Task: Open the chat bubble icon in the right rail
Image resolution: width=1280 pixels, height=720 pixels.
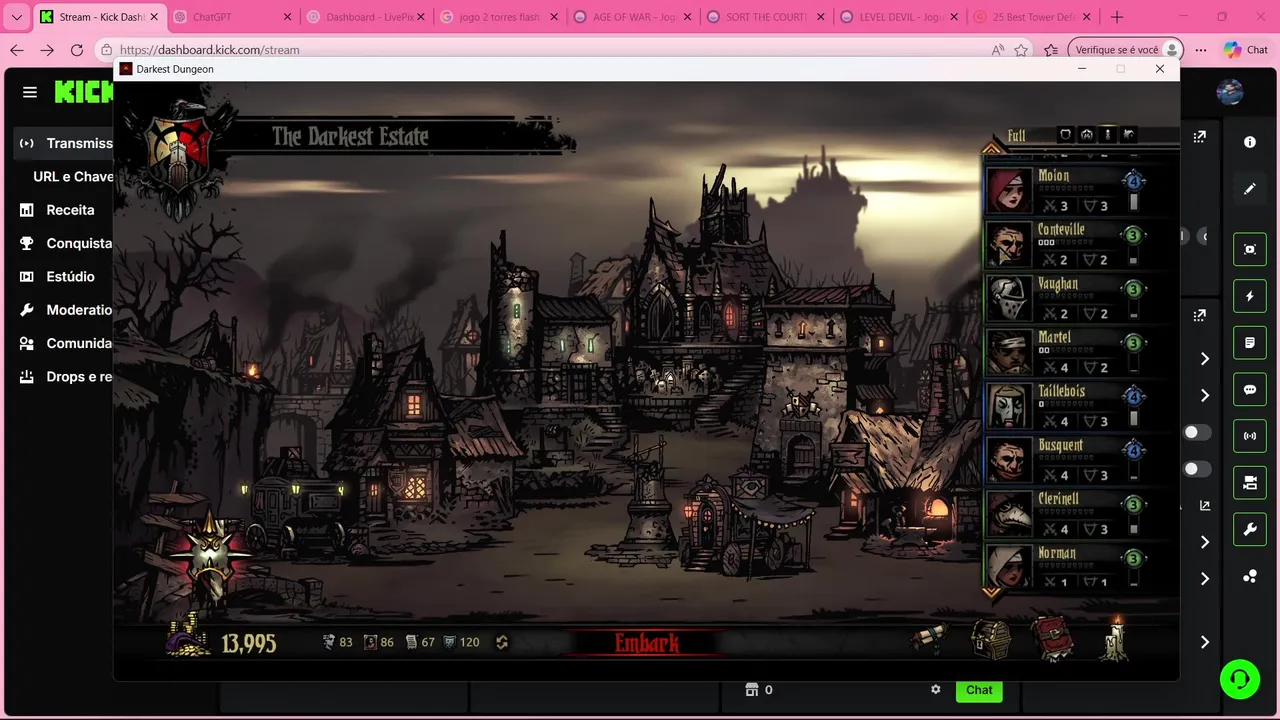Action: [x=1249, y=390]
